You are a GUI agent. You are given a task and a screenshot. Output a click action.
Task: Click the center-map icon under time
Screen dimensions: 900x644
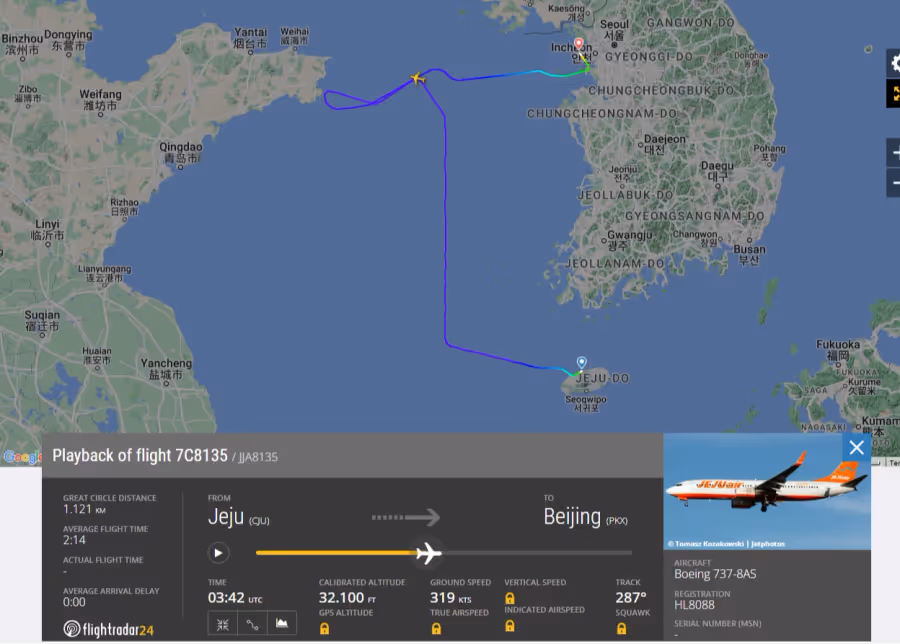223,624
